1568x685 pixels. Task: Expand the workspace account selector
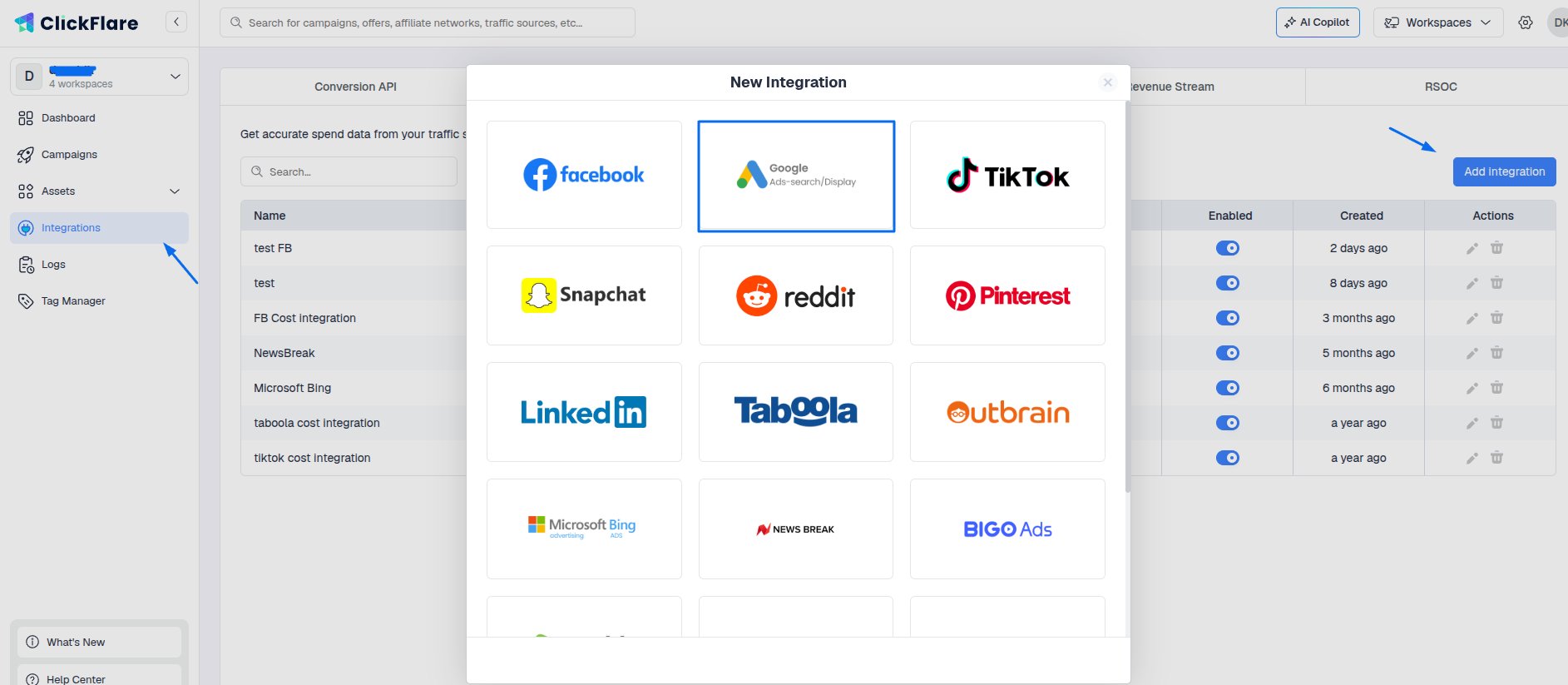99,77
